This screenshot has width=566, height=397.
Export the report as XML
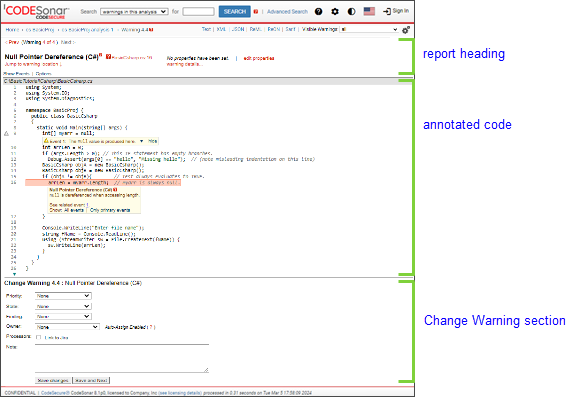pyautogui.click(x=221, y=29)
